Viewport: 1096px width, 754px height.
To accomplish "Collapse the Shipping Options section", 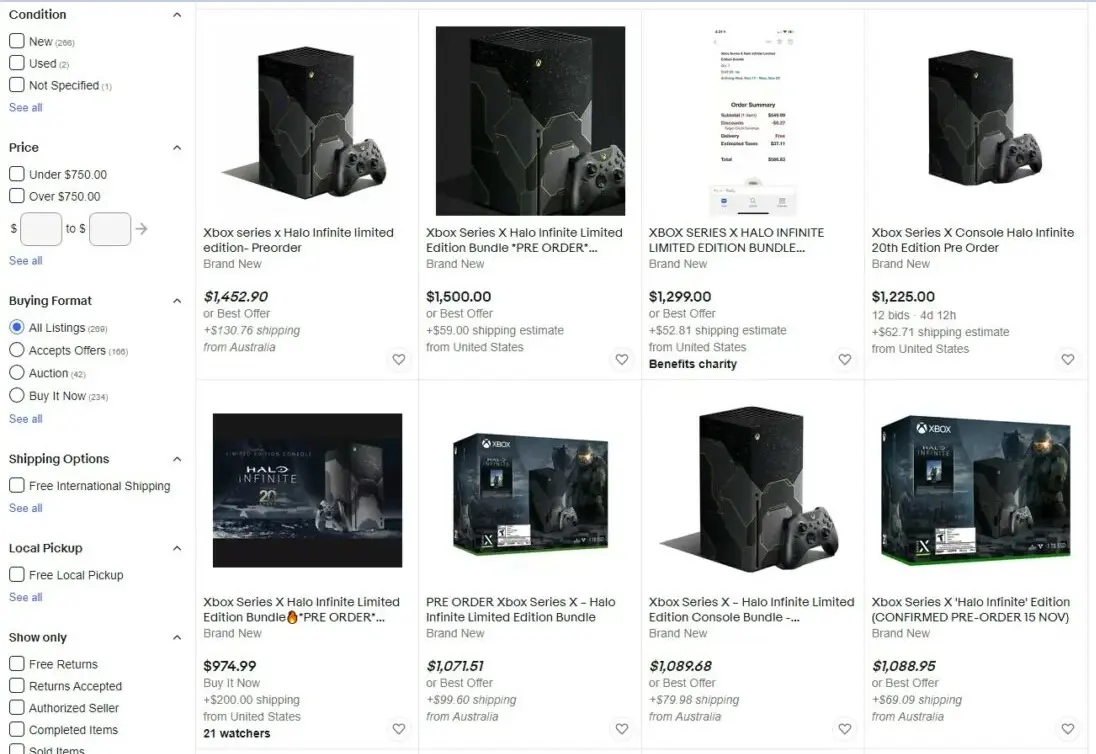I will click(x=177, y=459).
